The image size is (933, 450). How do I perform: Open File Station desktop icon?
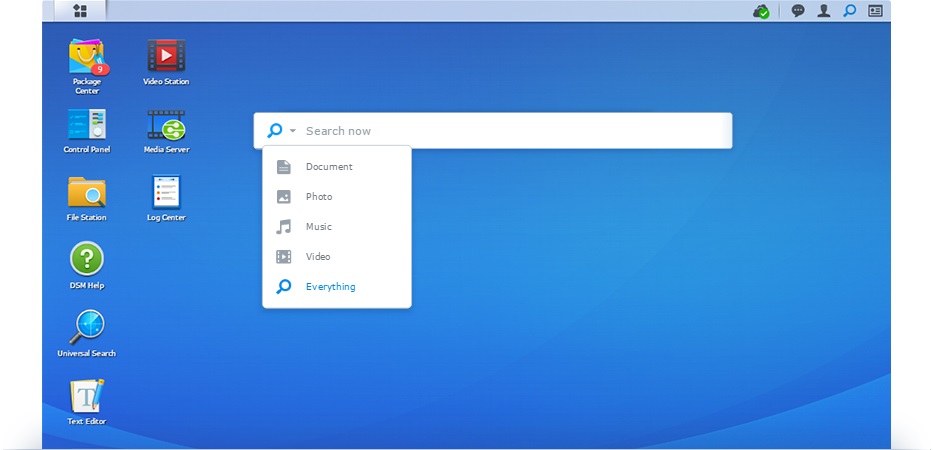(87, 192)
